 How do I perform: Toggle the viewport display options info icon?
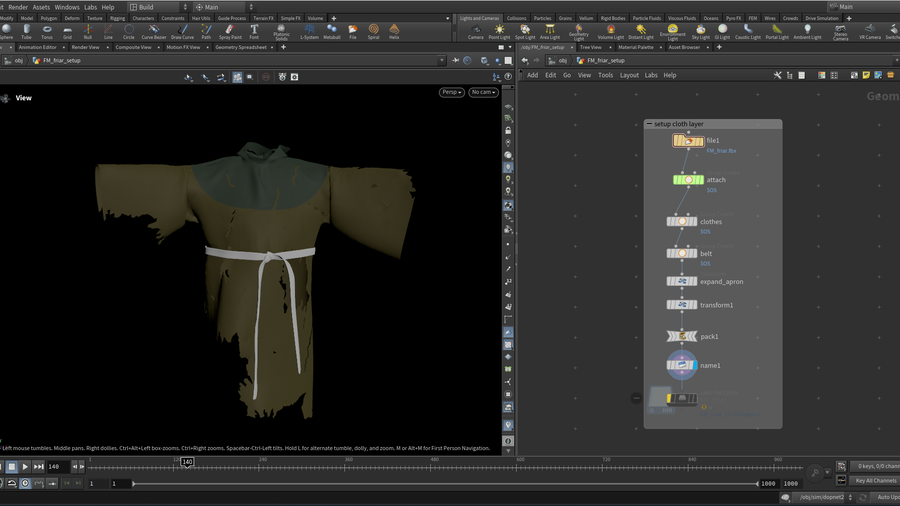(x=508, y=441)
